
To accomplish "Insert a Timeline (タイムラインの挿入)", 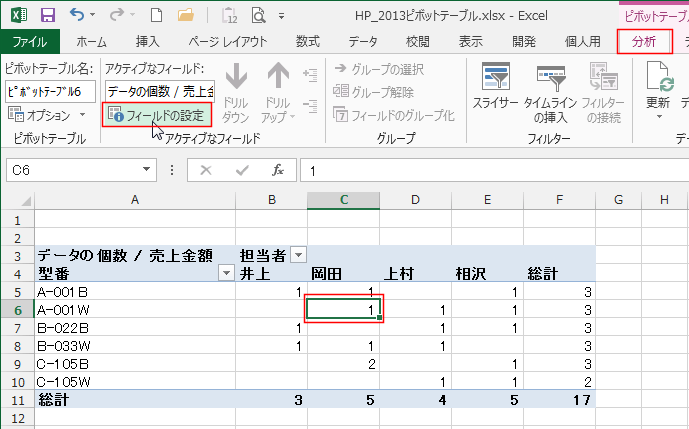I will [550, 90].
